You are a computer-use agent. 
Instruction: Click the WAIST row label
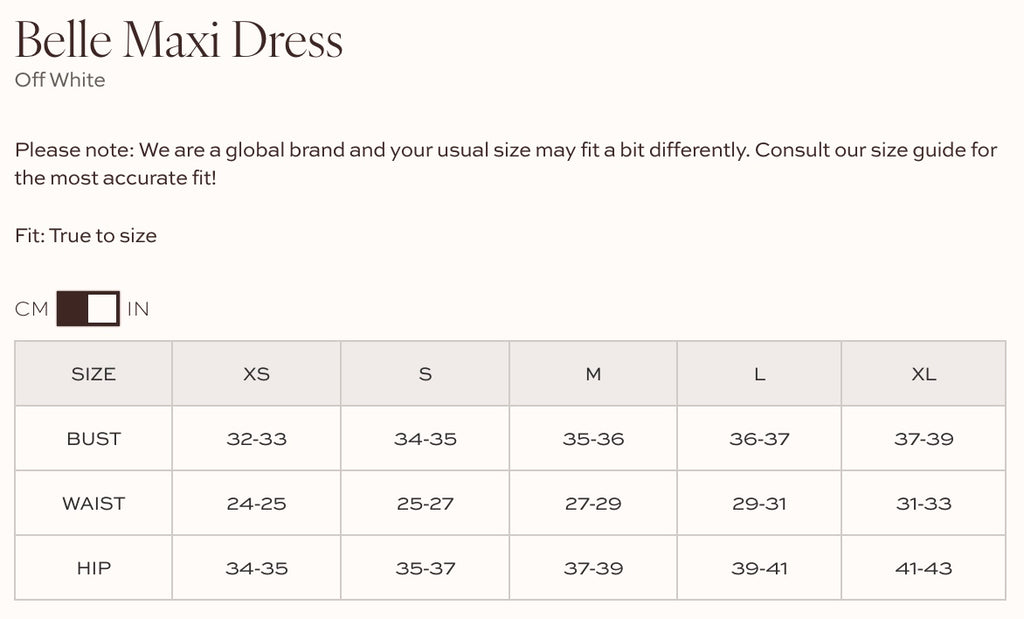(93, 503)
